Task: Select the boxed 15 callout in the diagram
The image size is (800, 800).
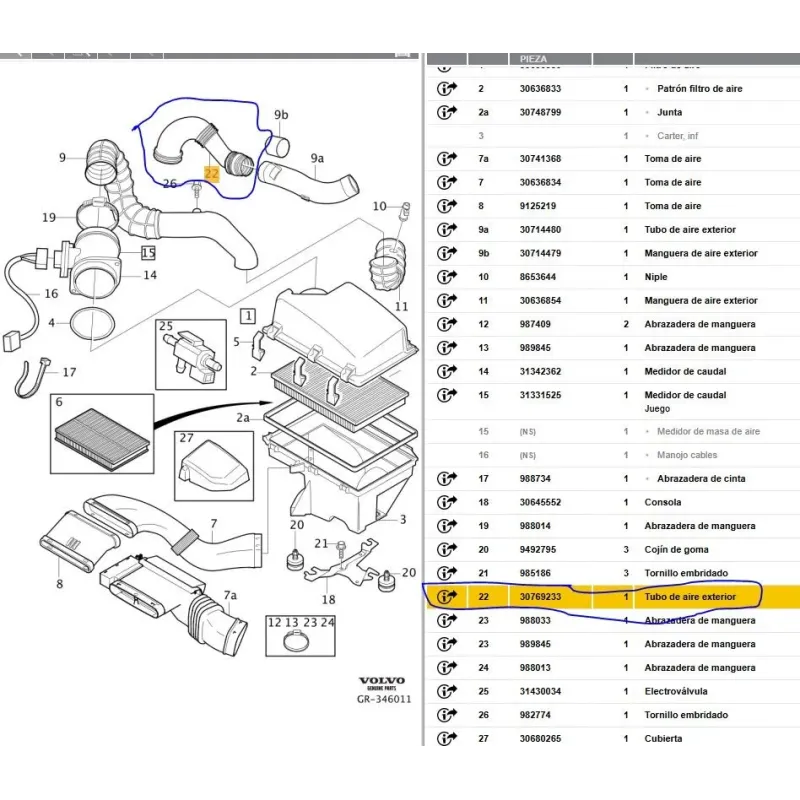Action: click(x=148, y=253)
